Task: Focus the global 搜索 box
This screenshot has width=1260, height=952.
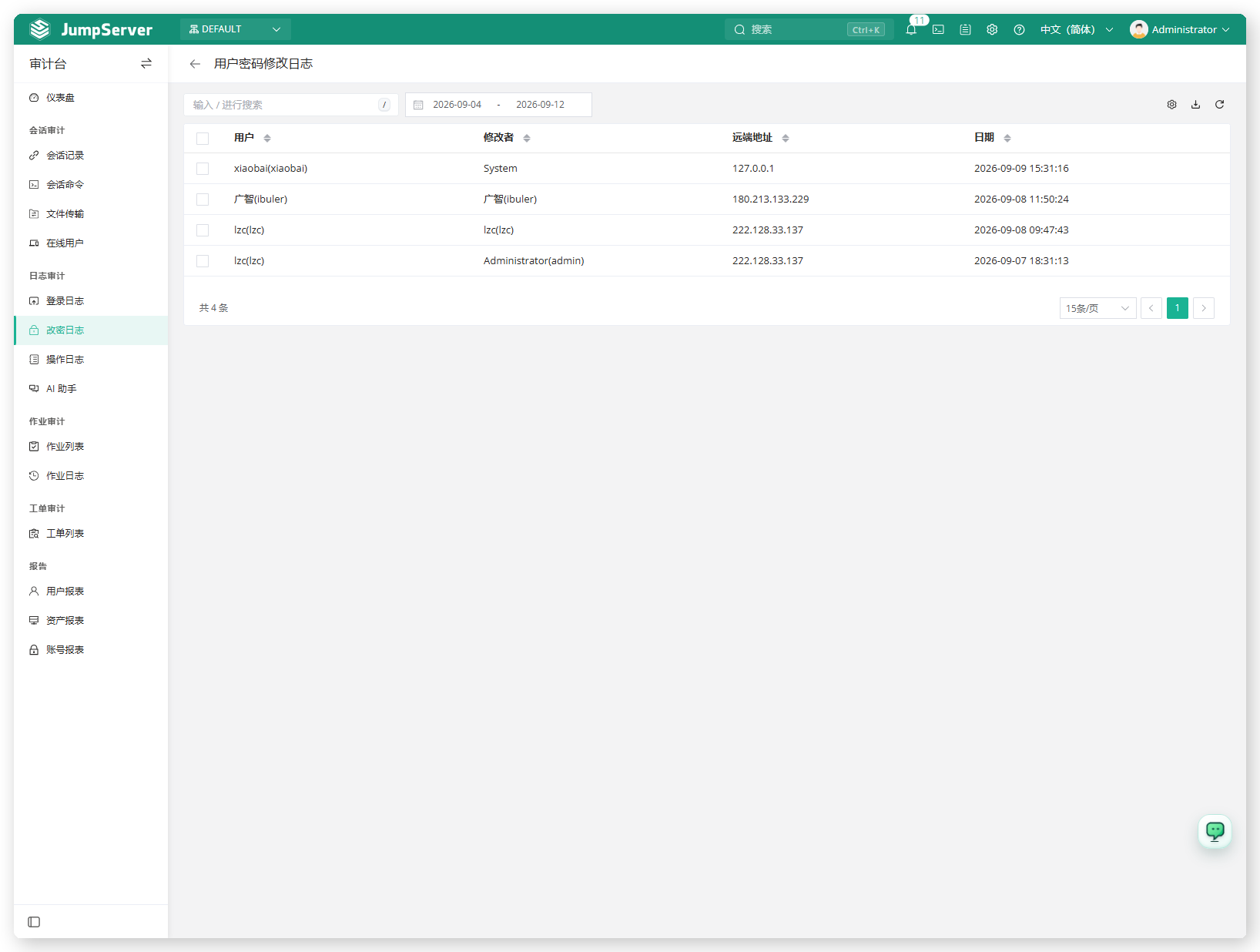Action: point(809,29)
